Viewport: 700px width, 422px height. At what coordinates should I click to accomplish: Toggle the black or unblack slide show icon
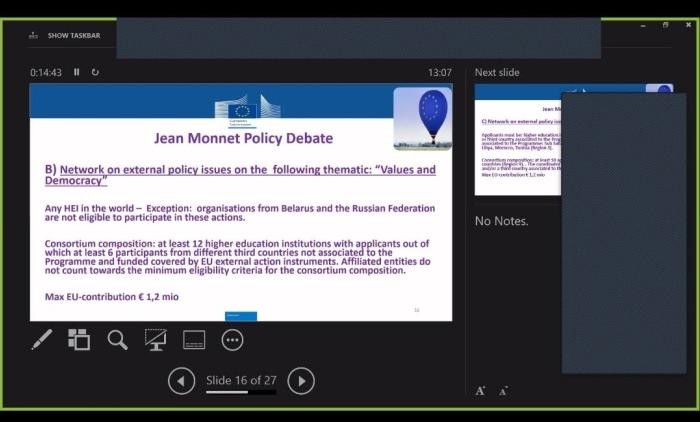pyautogui.click(x=155, y=340)
